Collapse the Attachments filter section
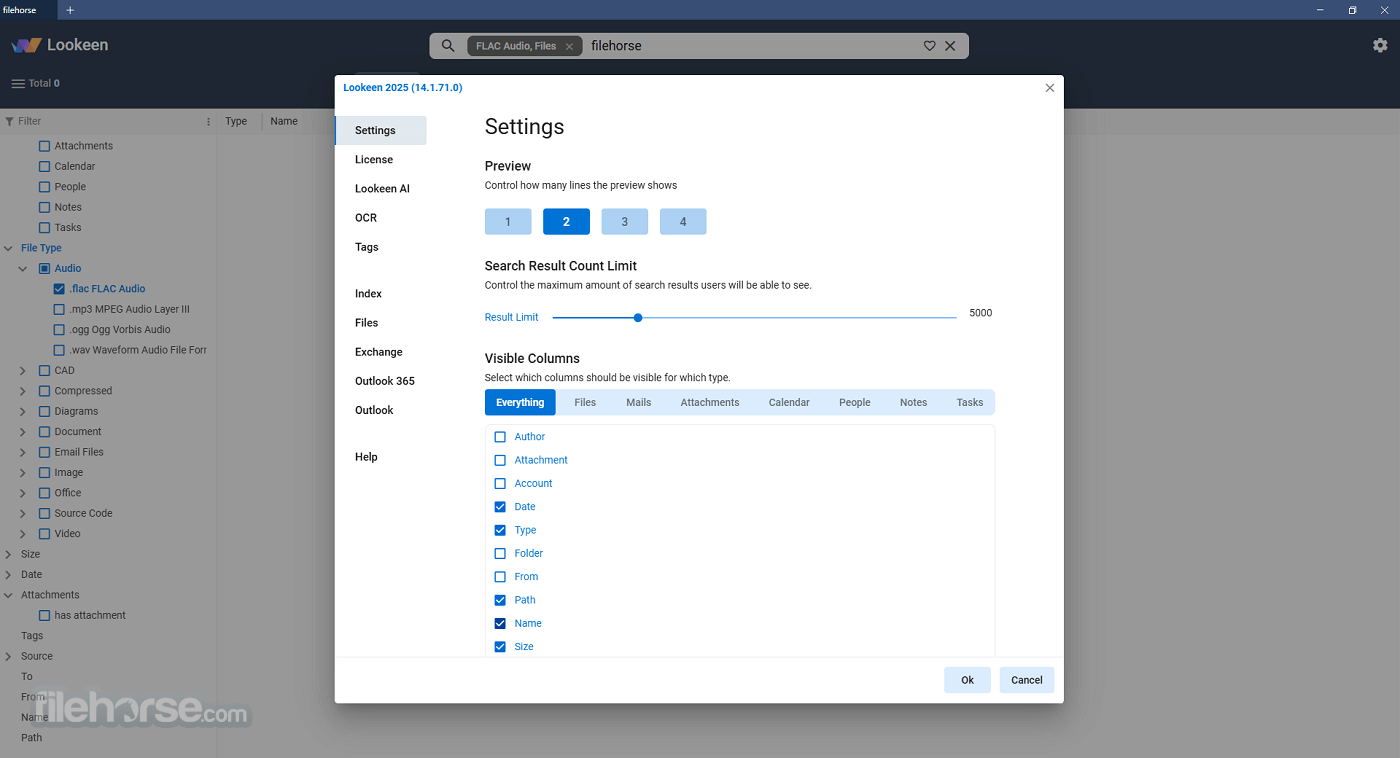1400x758 pixels. click(x=8, y=595)
